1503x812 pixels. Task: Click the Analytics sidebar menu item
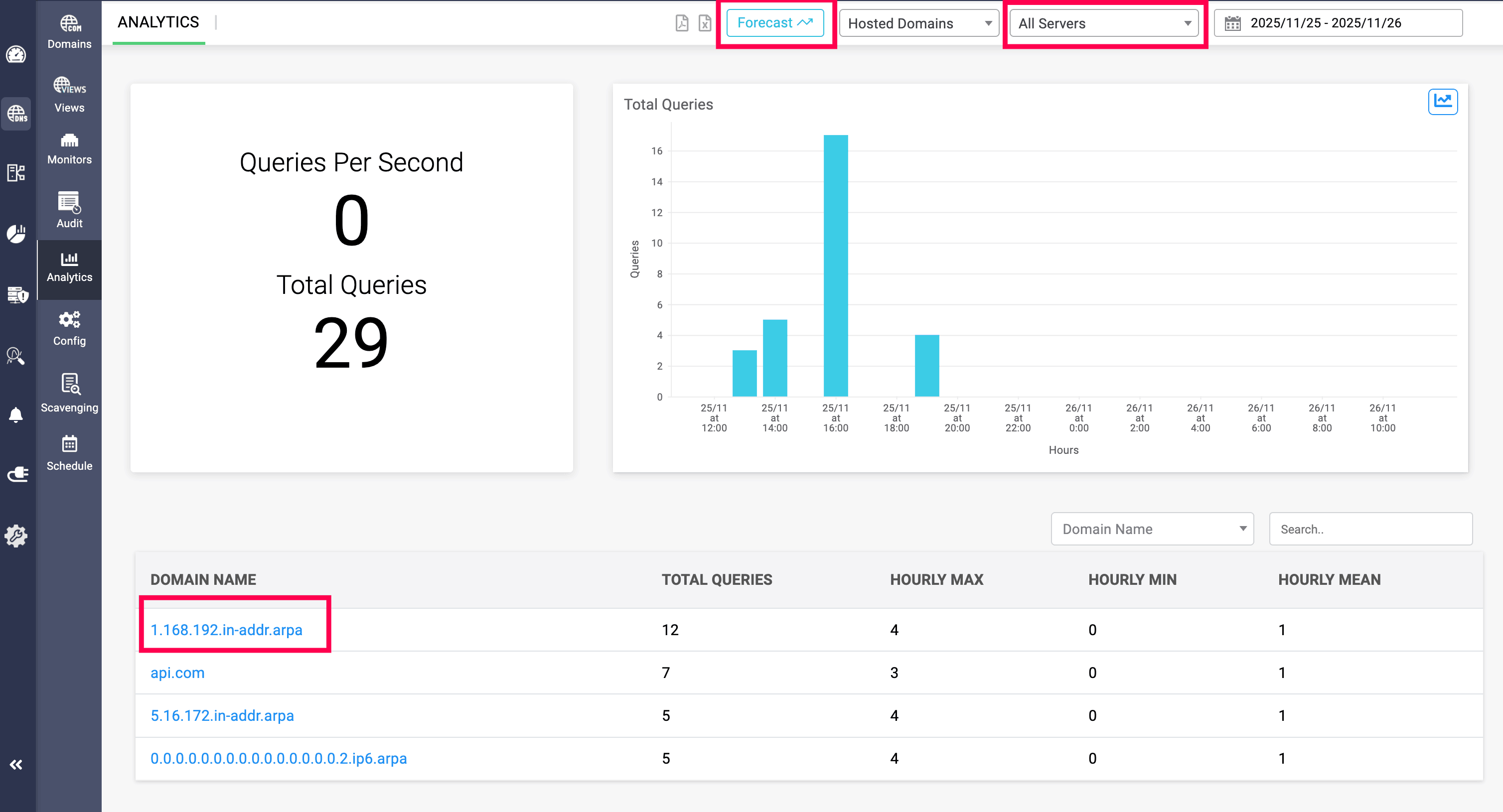69,268
